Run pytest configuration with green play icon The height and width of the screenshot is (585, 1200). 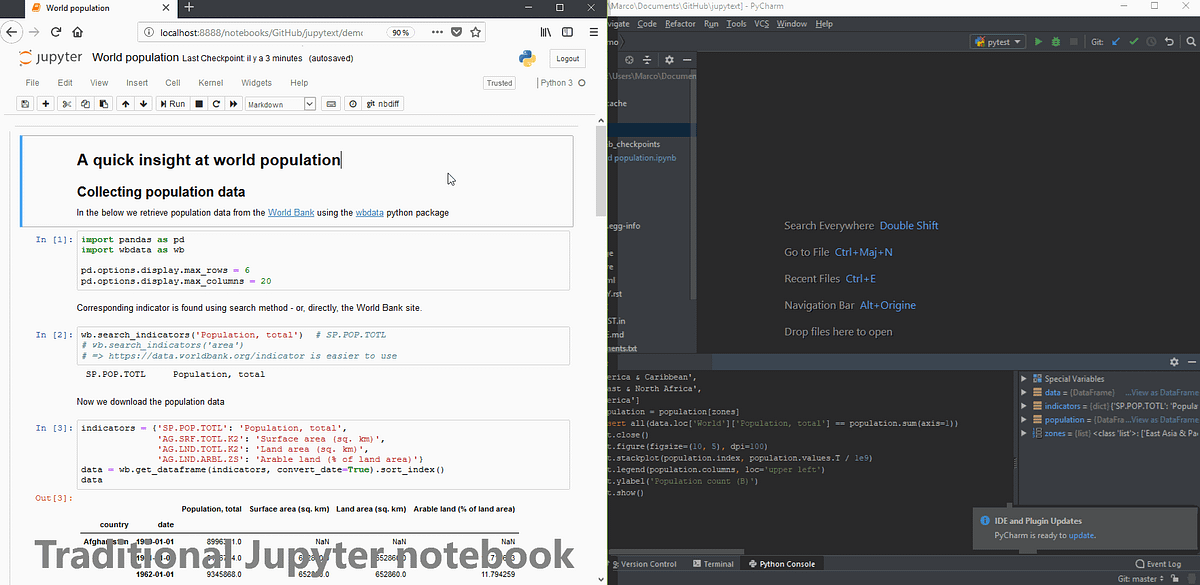tap(1039, 41)
